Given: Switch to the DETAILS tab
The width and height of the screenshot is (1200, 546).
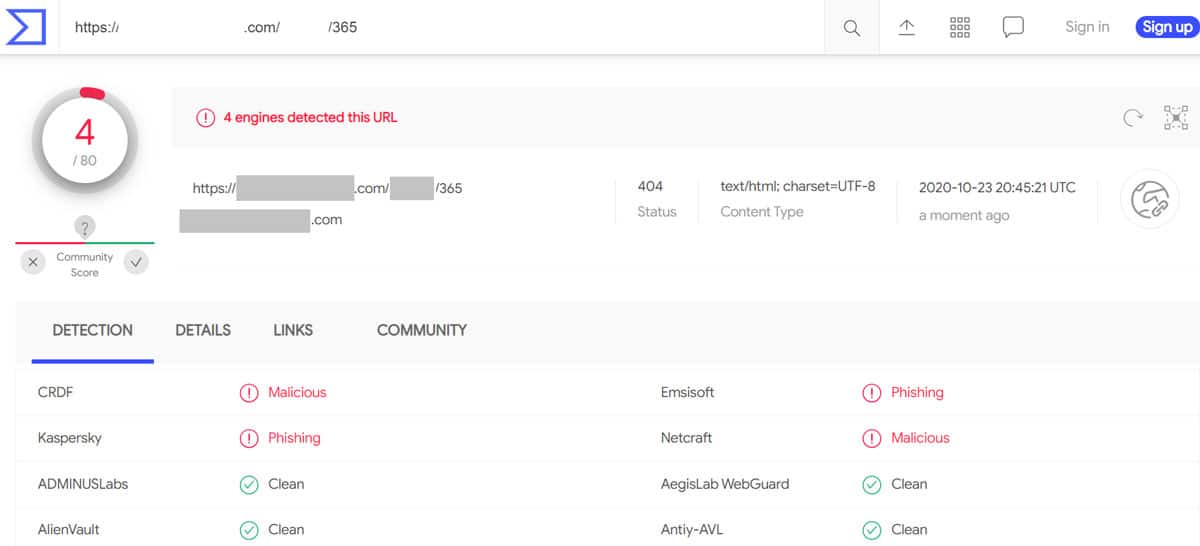Looking at the screenshot, I should point(203,330).
